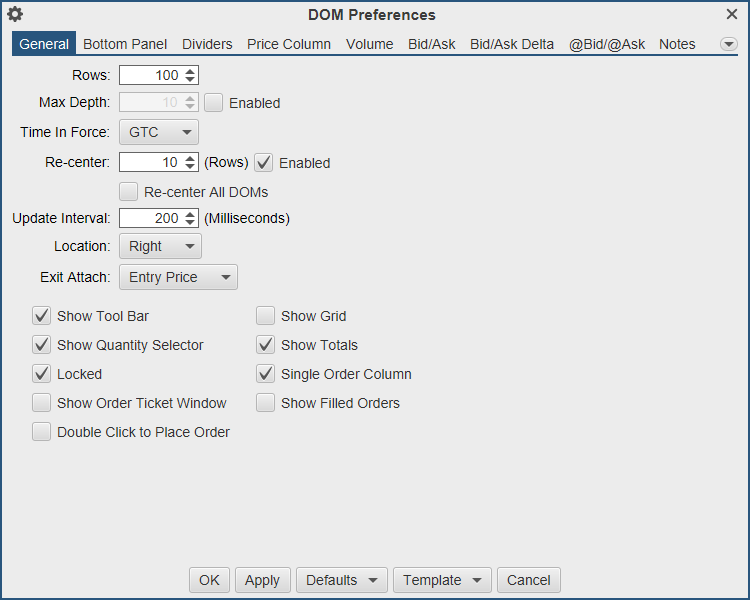
Task: Open the Bid/Ask Delta tab
Action: 511,44
